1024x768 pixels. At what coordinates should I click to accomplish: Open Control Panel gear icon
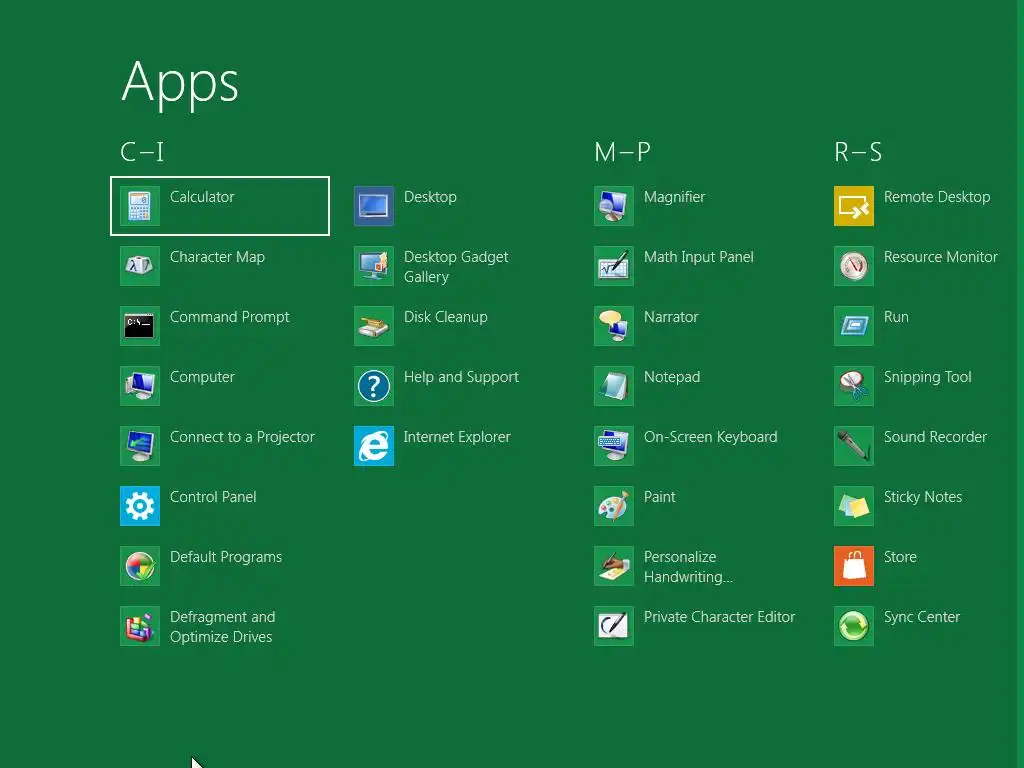point(140,506)
